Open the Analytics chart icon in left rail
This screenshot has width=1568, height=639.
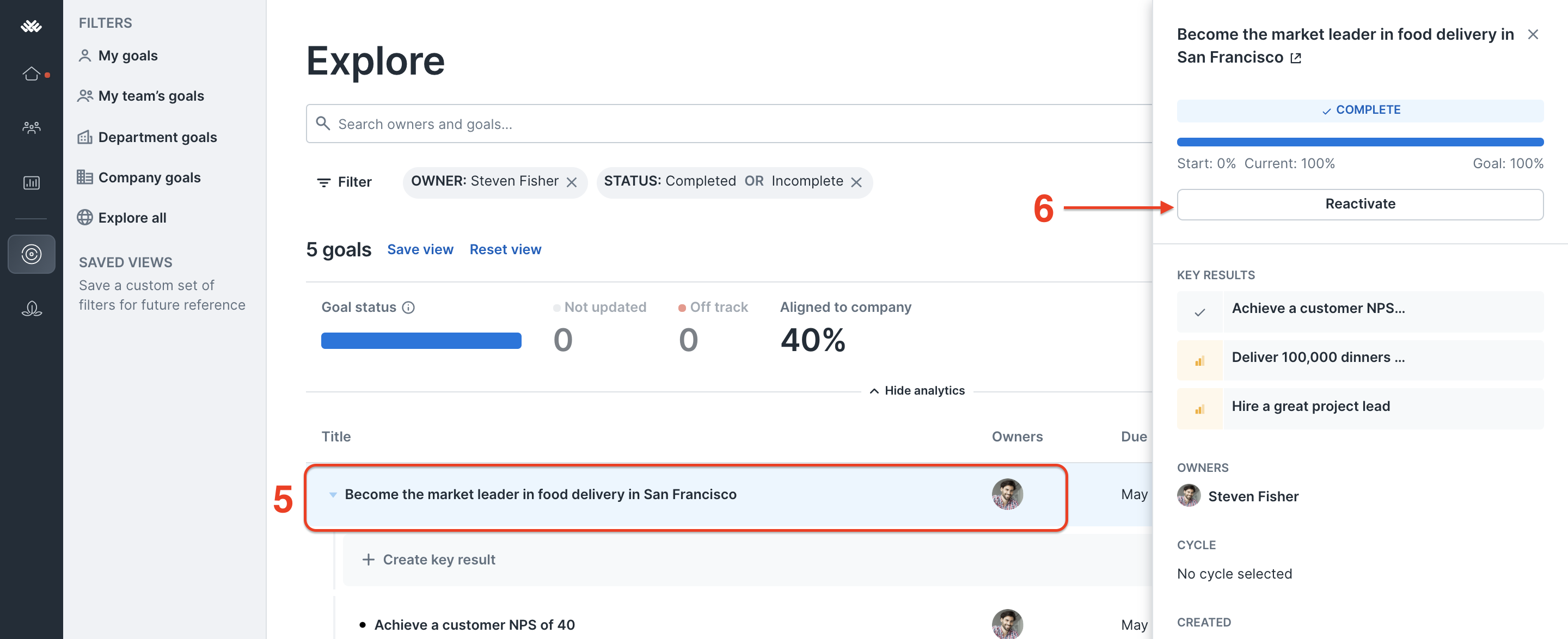pos(31,182)
